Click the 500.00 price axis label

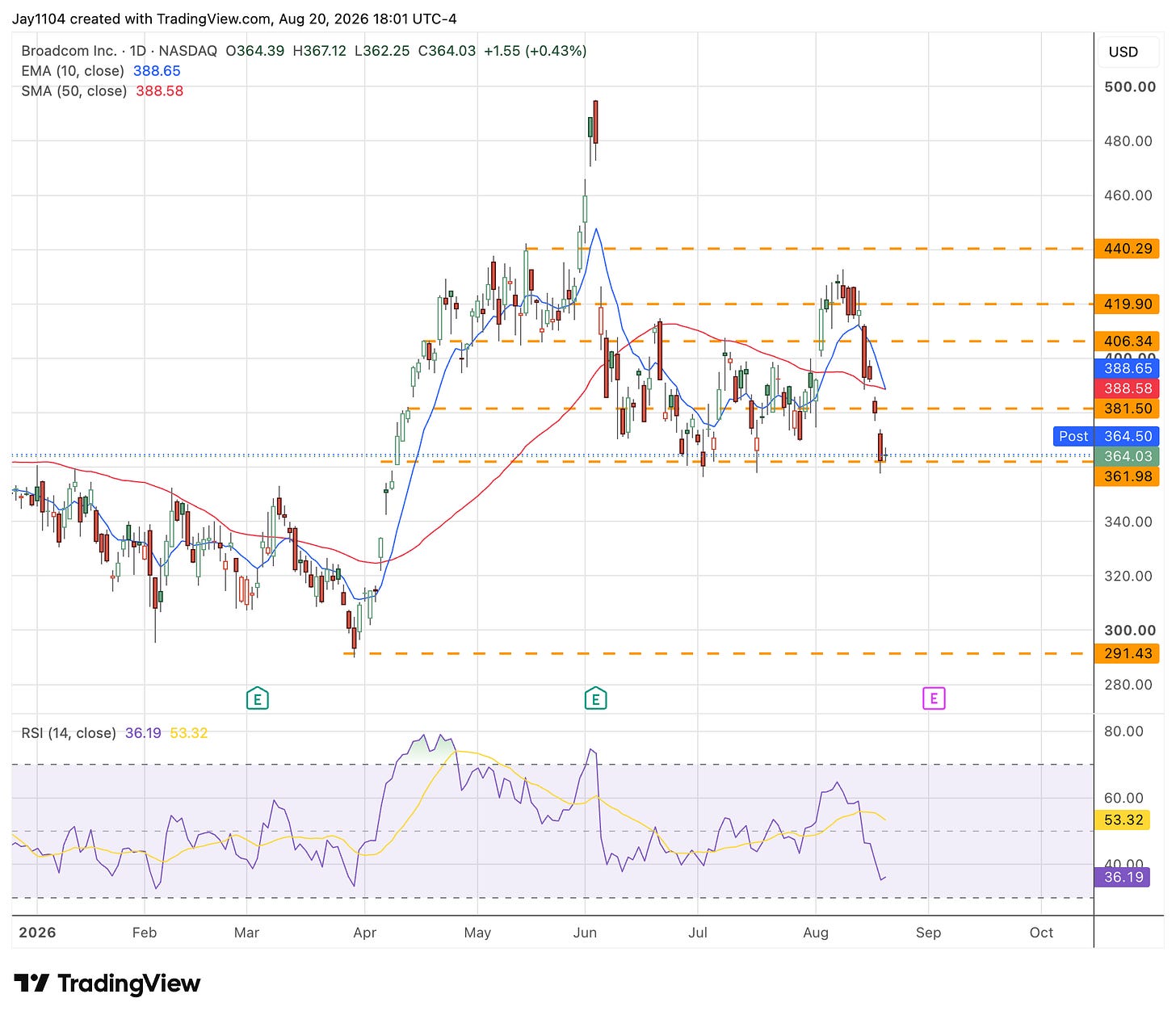1130,87
